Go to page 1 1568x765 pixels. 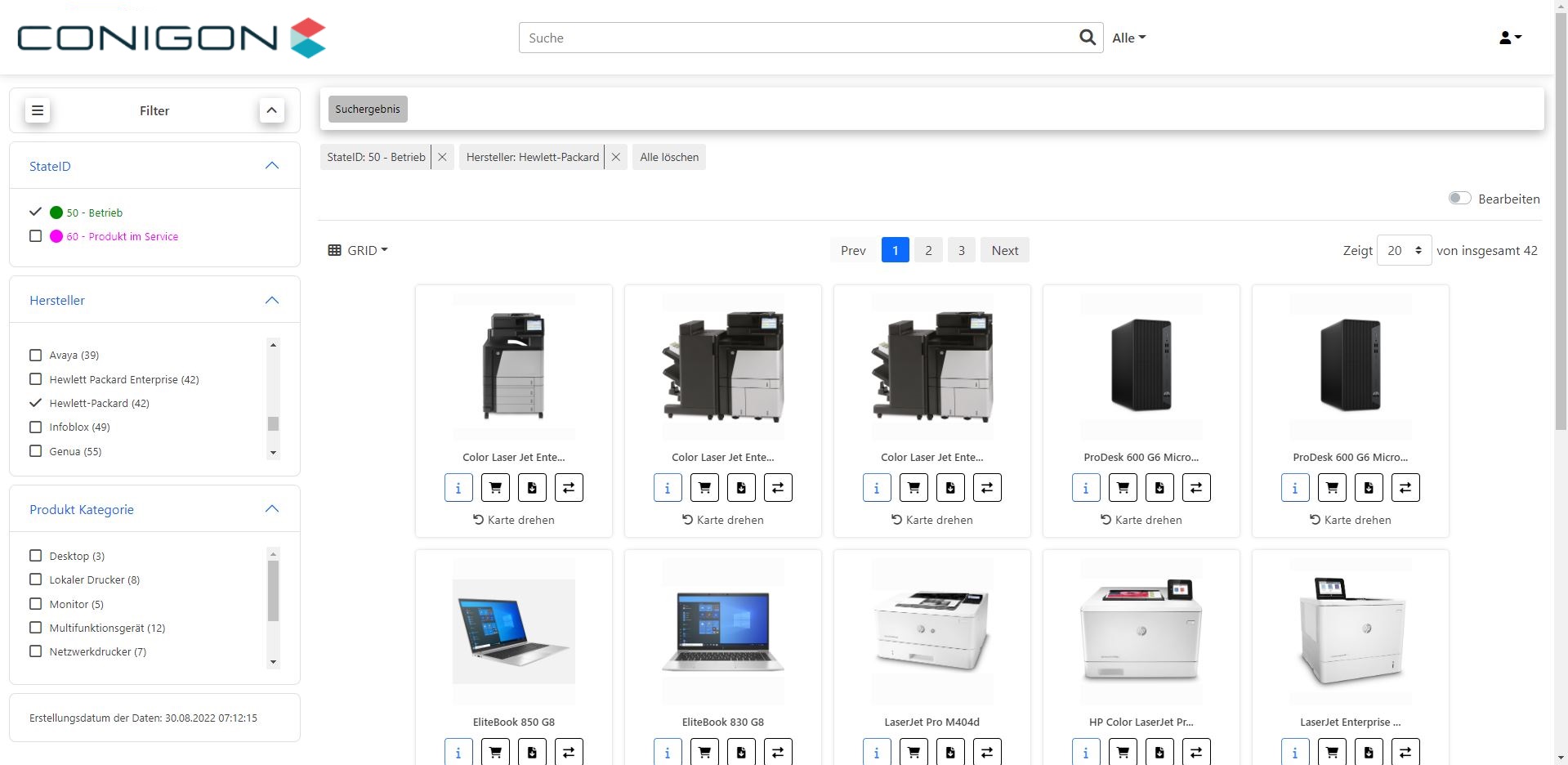896,250
